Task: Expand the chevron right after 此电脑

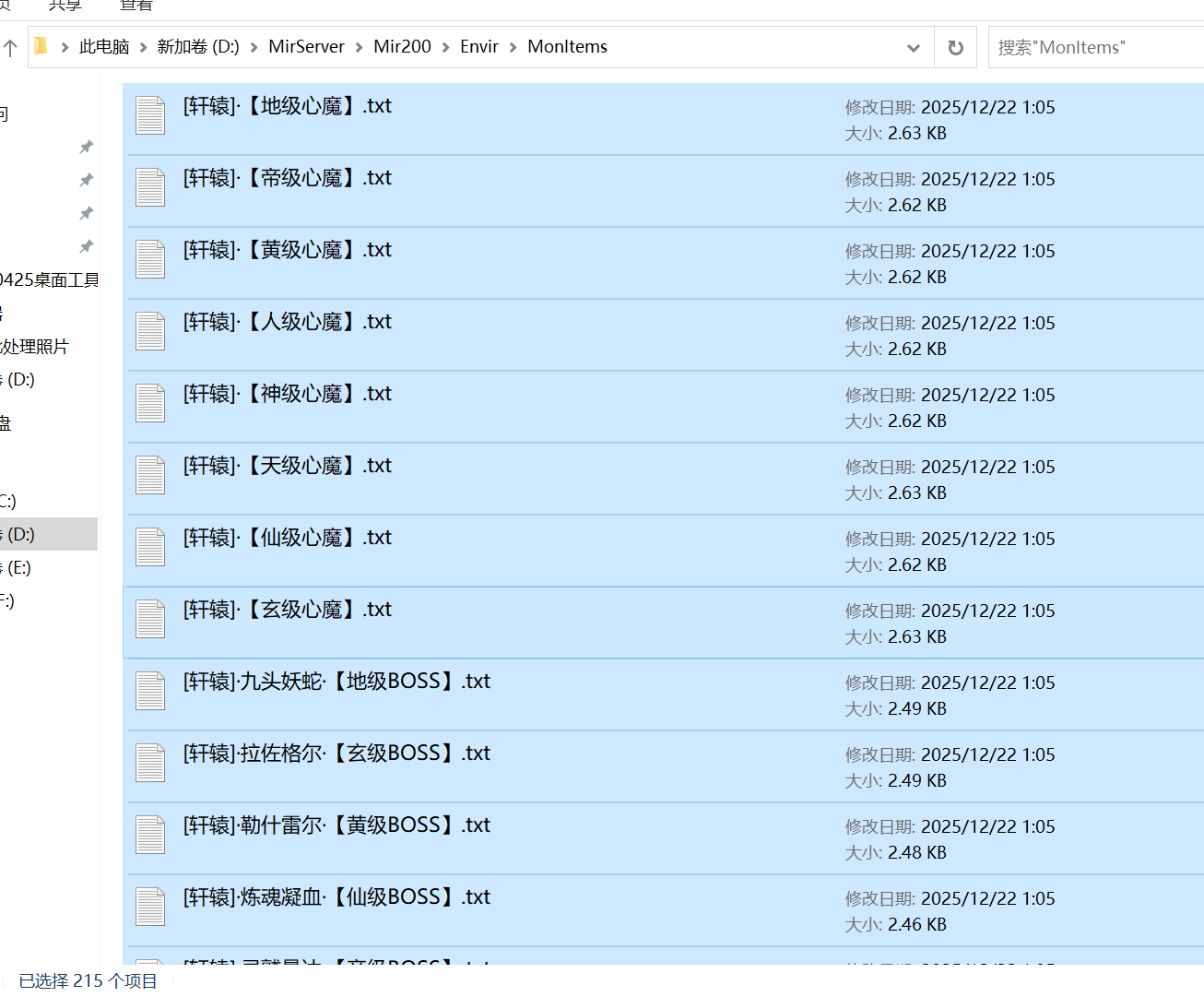Action: (x=143, y=47)
